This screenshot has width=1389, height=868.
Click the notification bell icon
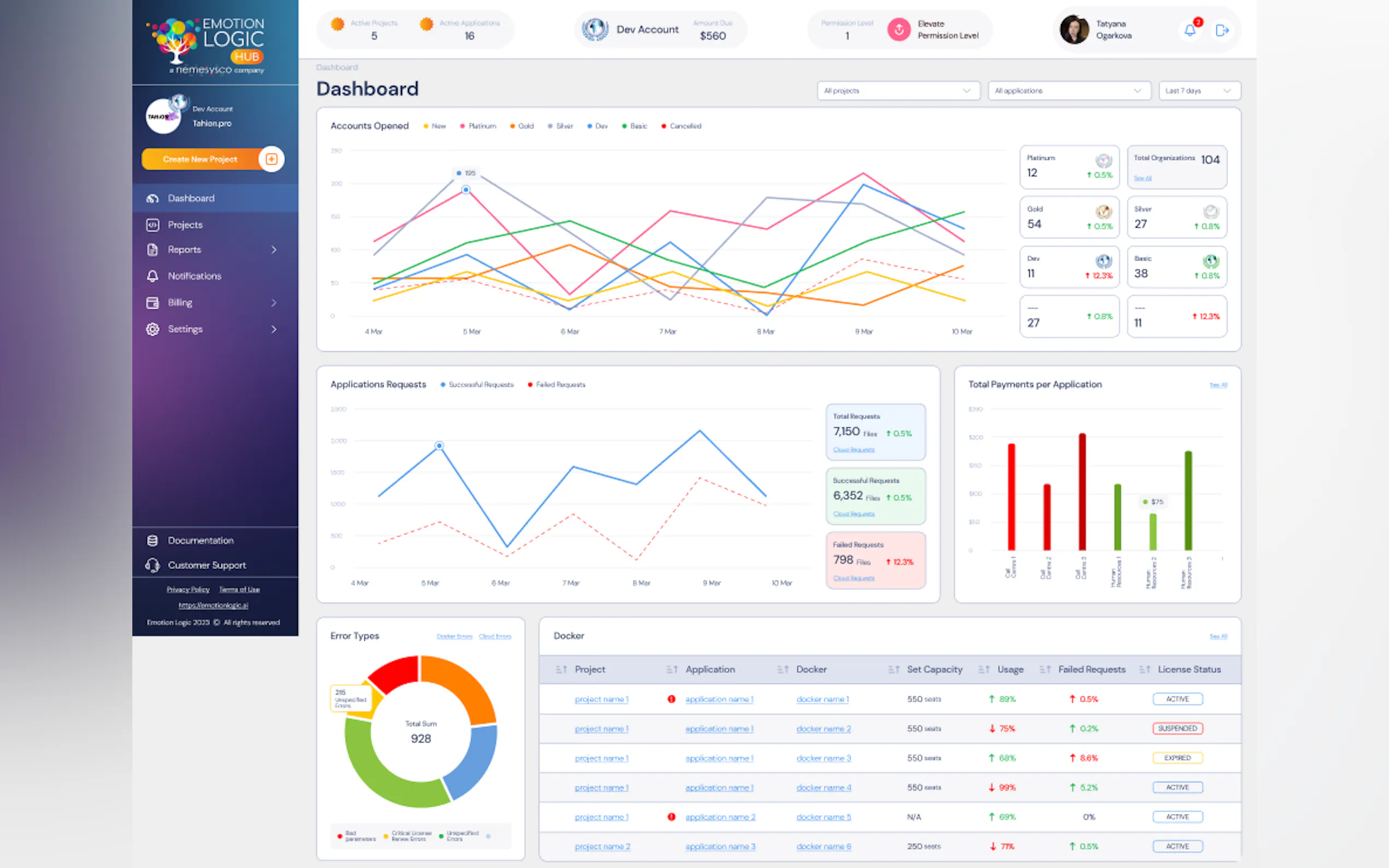[x=1190, y=31]
